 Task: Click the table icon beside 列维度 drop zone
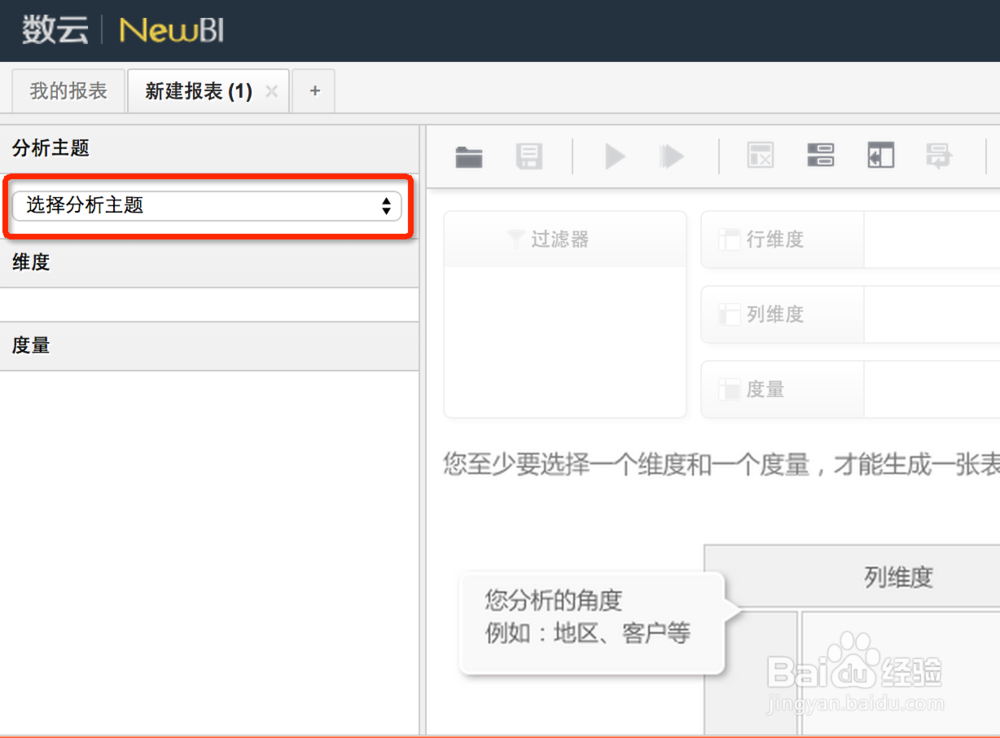pyautogui.click(x=729, y=314)
